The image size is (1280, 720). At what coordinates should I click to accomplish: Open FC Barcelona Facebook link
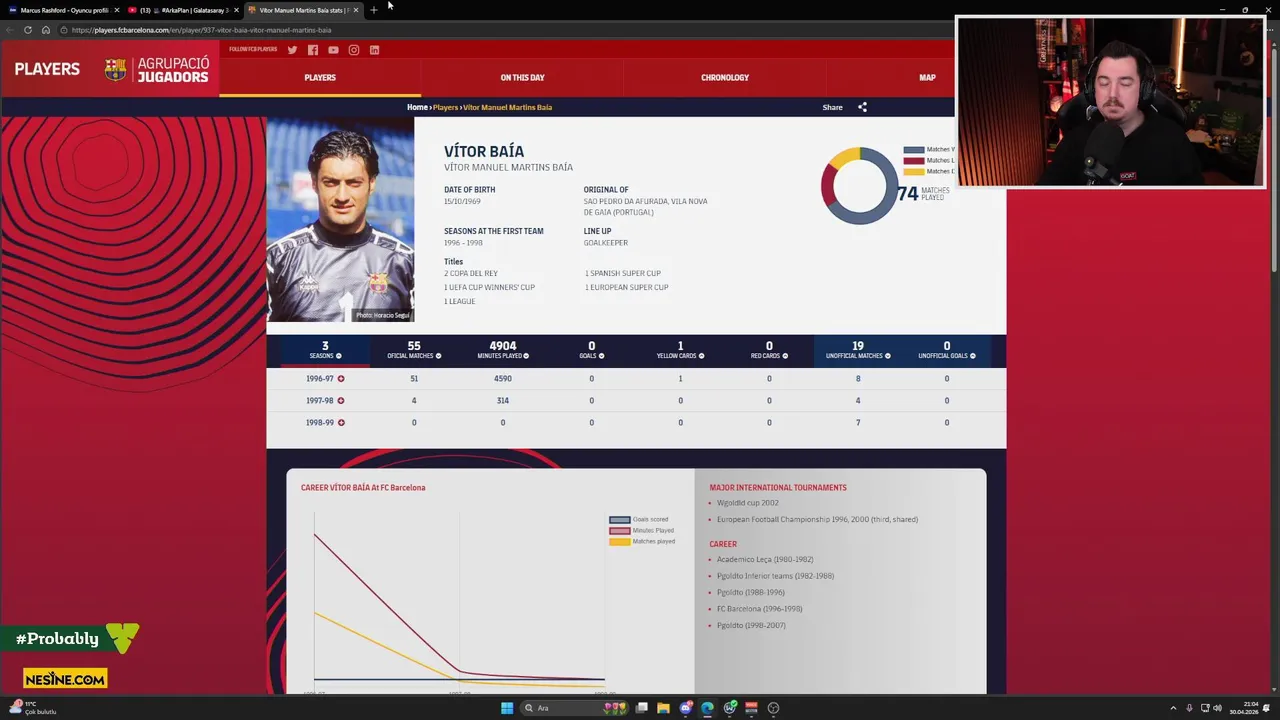click(x=313, y=50)
